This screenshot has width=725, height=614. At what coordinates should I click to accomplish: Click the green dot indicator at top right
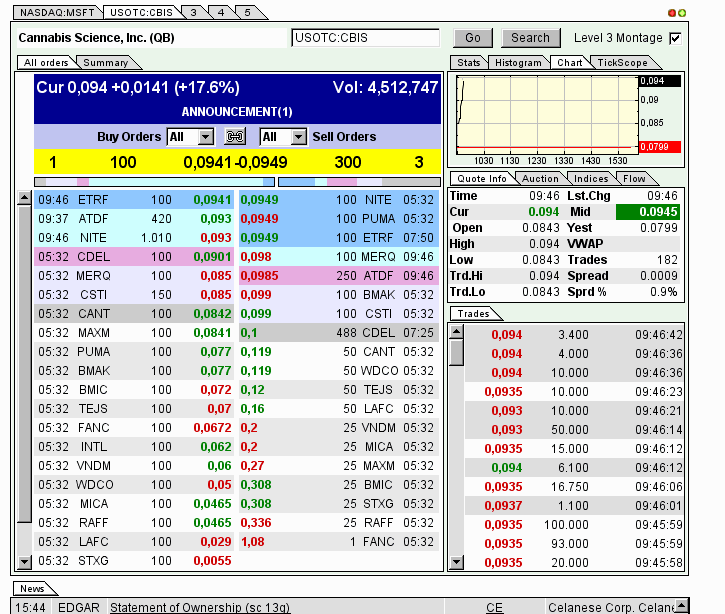coord(682,13)
